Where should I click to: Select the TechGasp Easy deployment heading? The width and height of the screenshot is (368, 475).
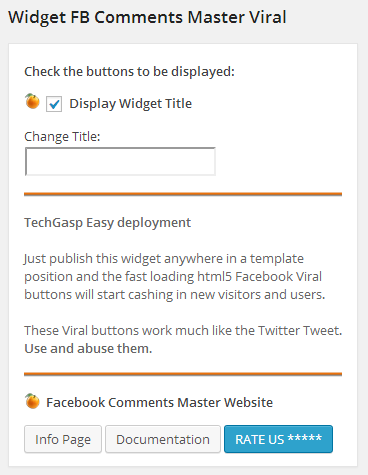coord(108,223)
